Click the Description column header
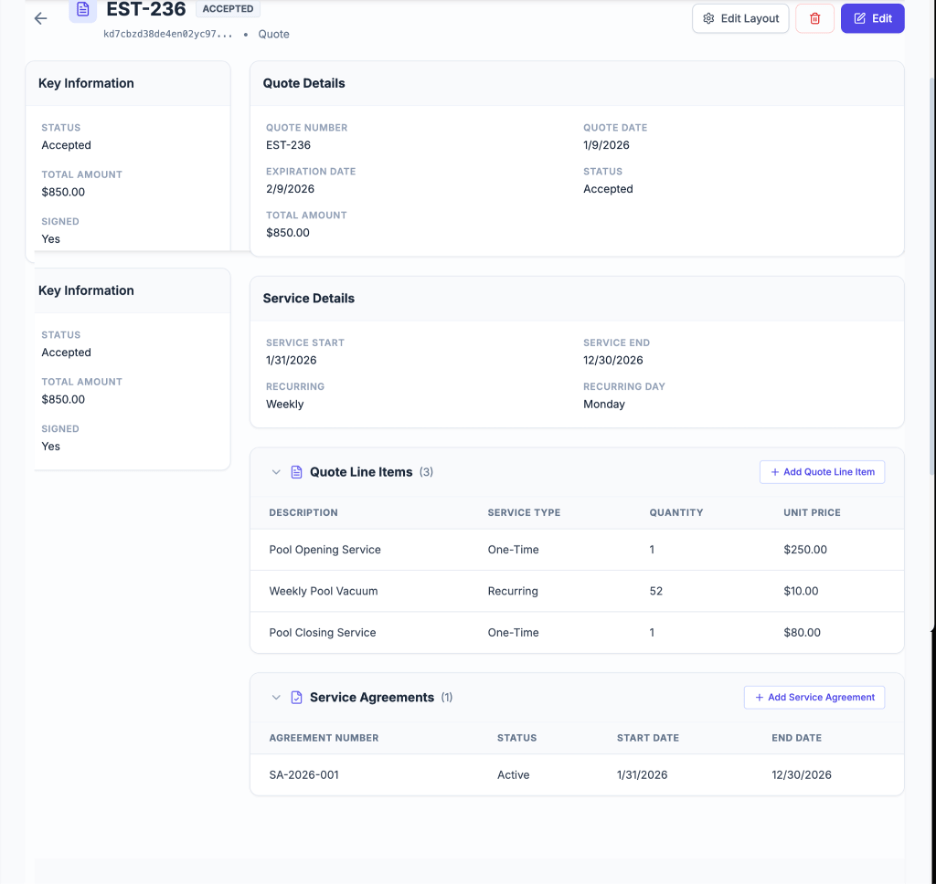The image size is (936, 884). tap(303, 513)
